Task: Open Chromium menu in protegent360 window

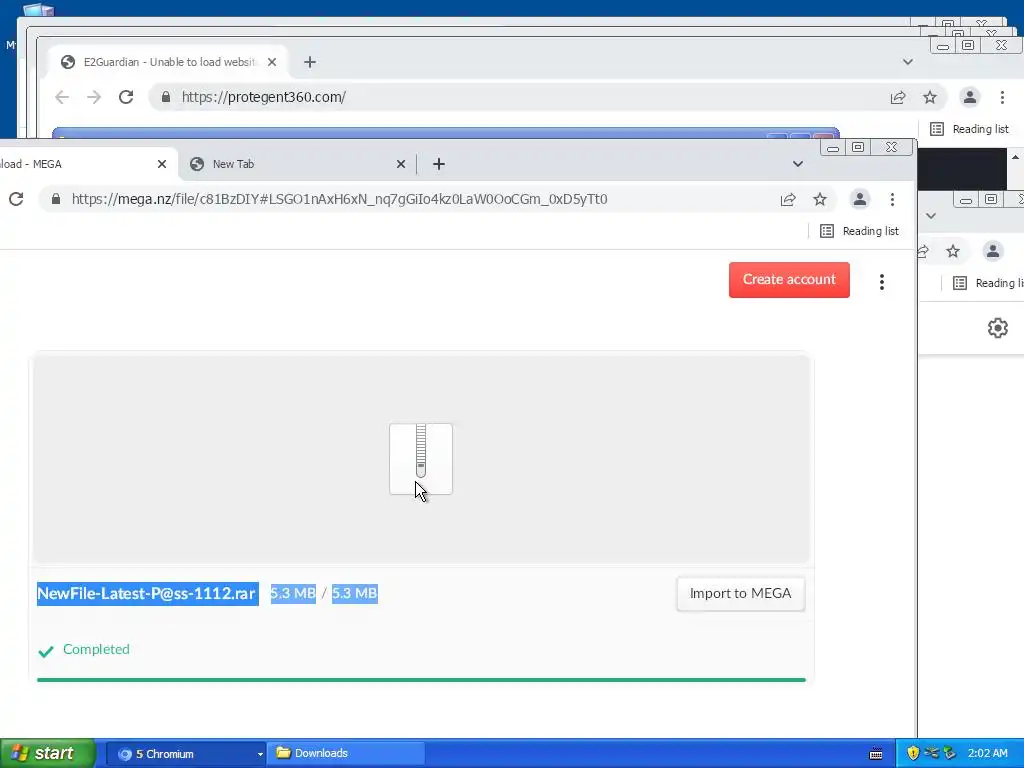Action: (x=1002, y=97)
